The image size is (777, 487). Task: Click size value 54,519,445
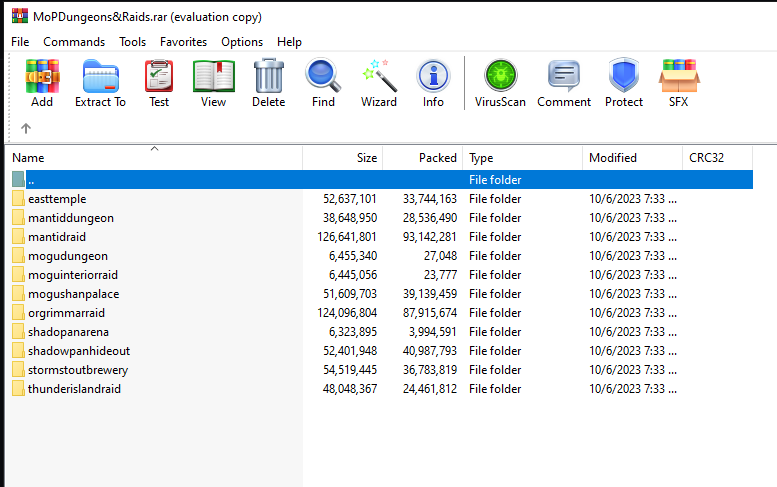click(350, 370)
